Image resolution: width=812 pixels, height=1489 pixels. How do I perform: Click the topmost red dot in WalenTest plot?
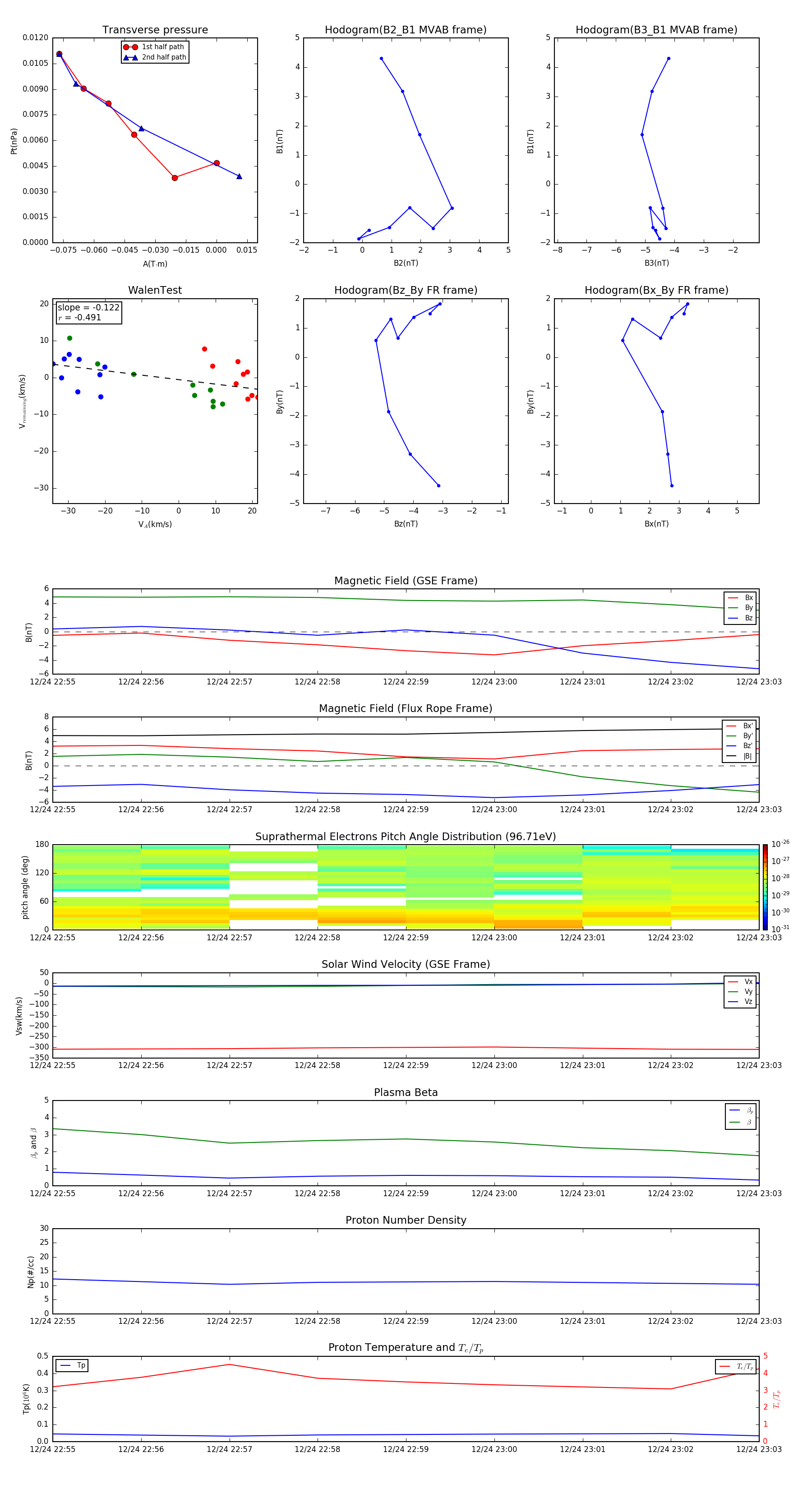click(x=205, y=349)
